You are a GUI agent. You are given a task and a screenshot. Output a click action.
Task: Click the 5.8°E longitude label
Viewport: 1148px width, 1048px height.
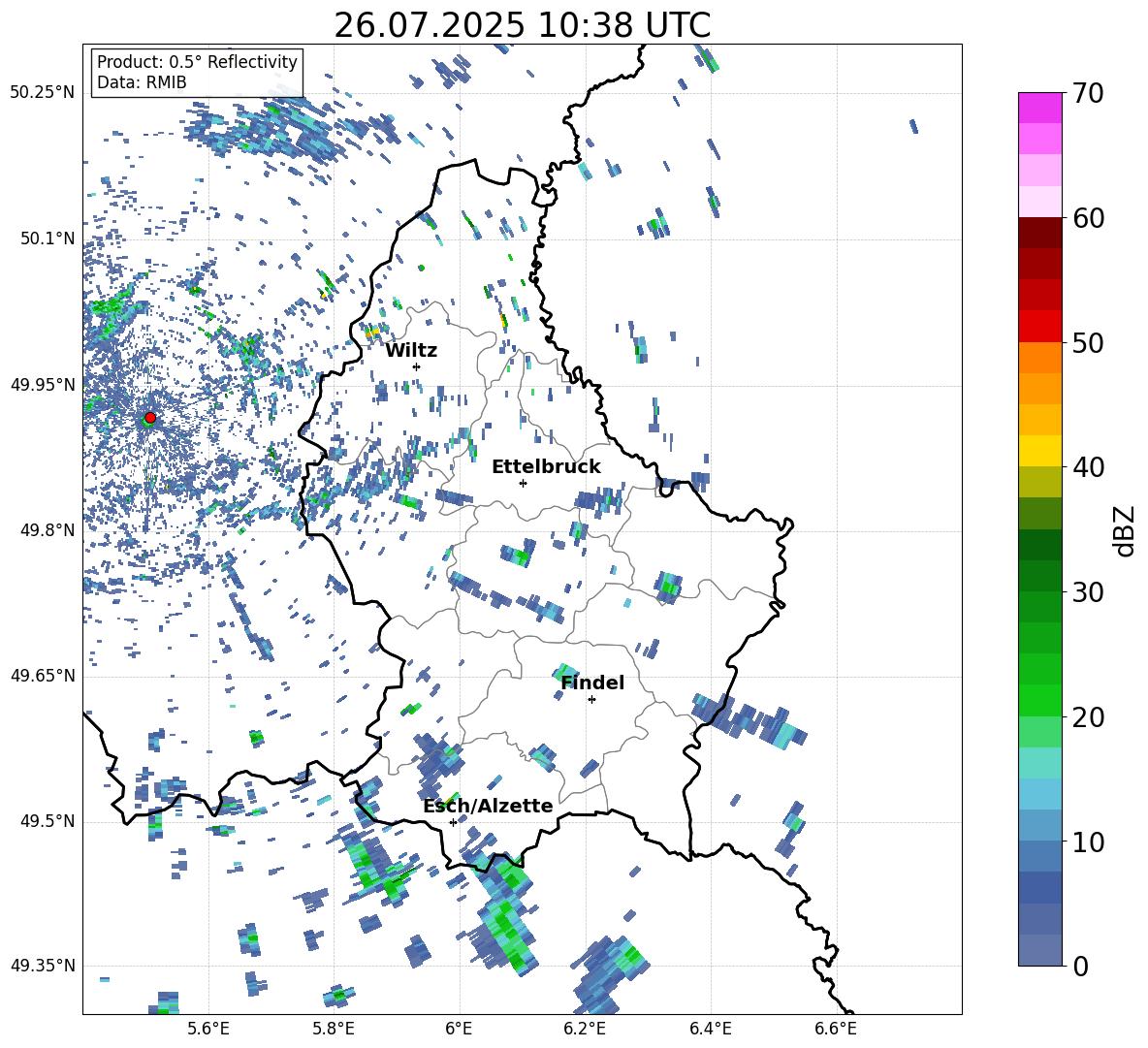(x=334, y=1029)
